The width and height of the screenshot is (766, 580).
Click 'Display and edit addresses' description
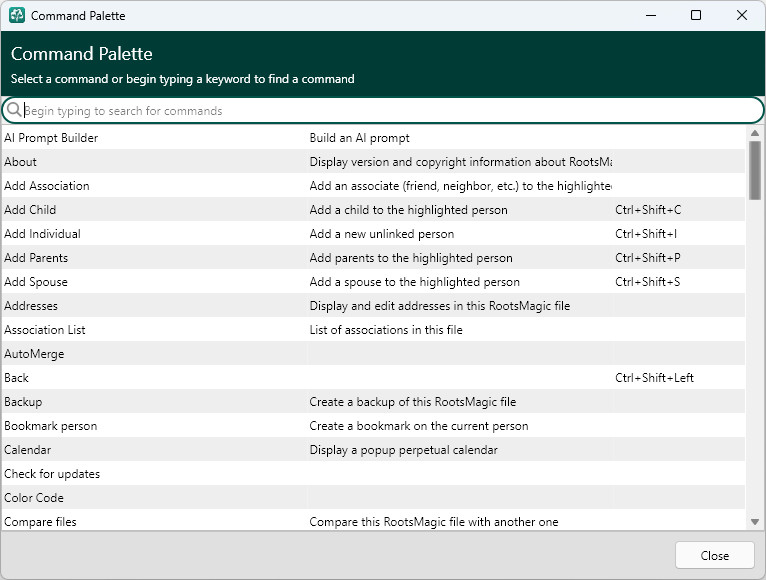tap(440, 305)
